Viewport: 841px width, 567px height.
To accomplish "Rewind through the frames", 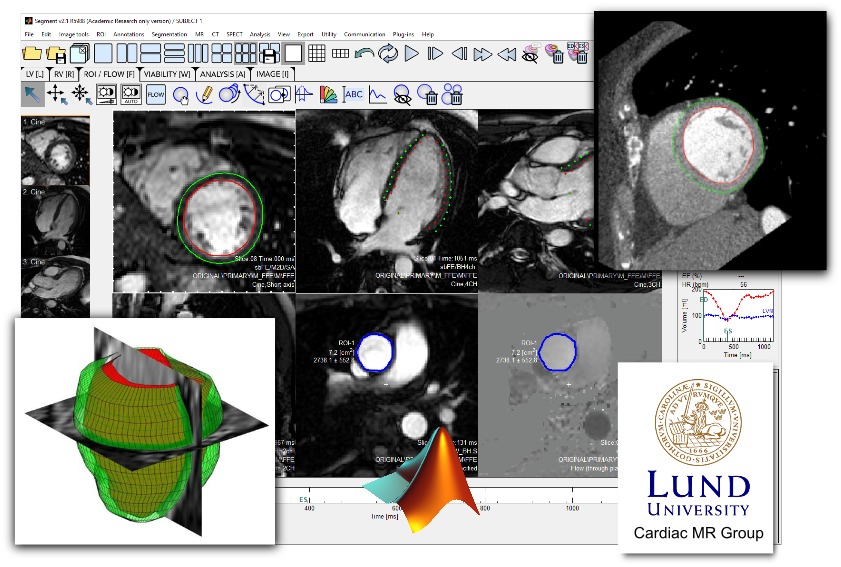I will (507, 54).
